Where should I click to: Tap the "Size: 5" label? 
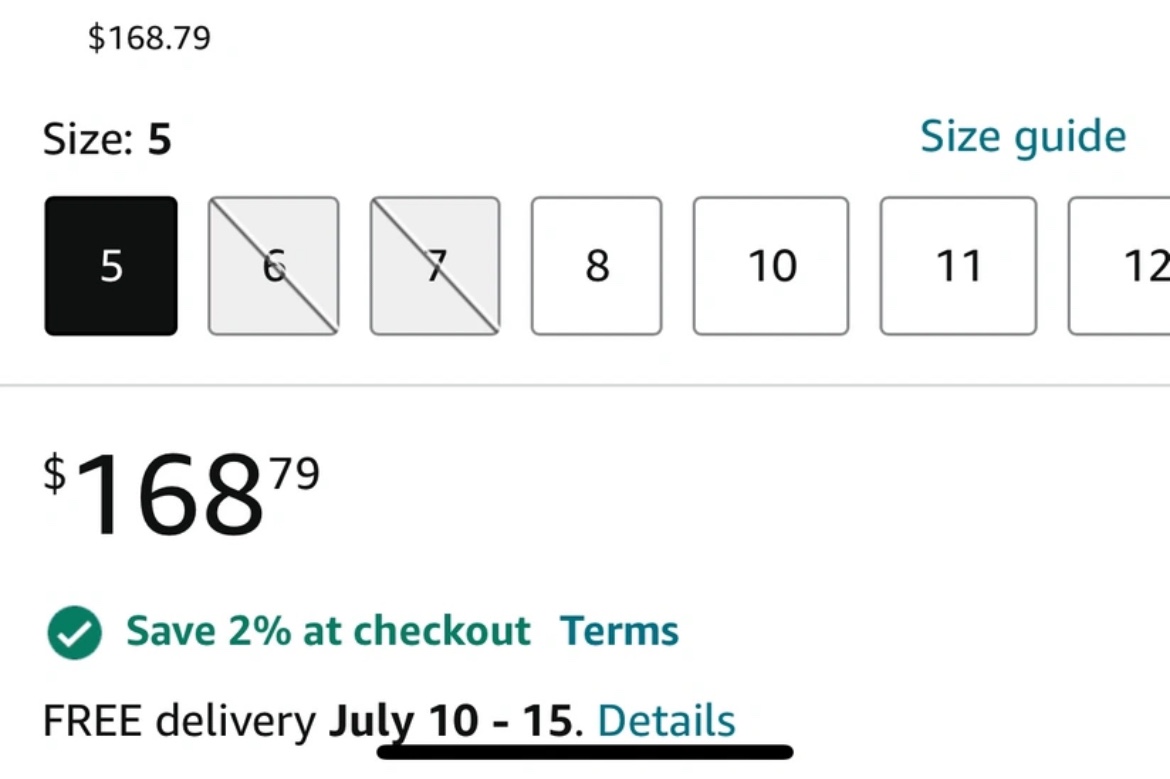(x=107, y=139)
